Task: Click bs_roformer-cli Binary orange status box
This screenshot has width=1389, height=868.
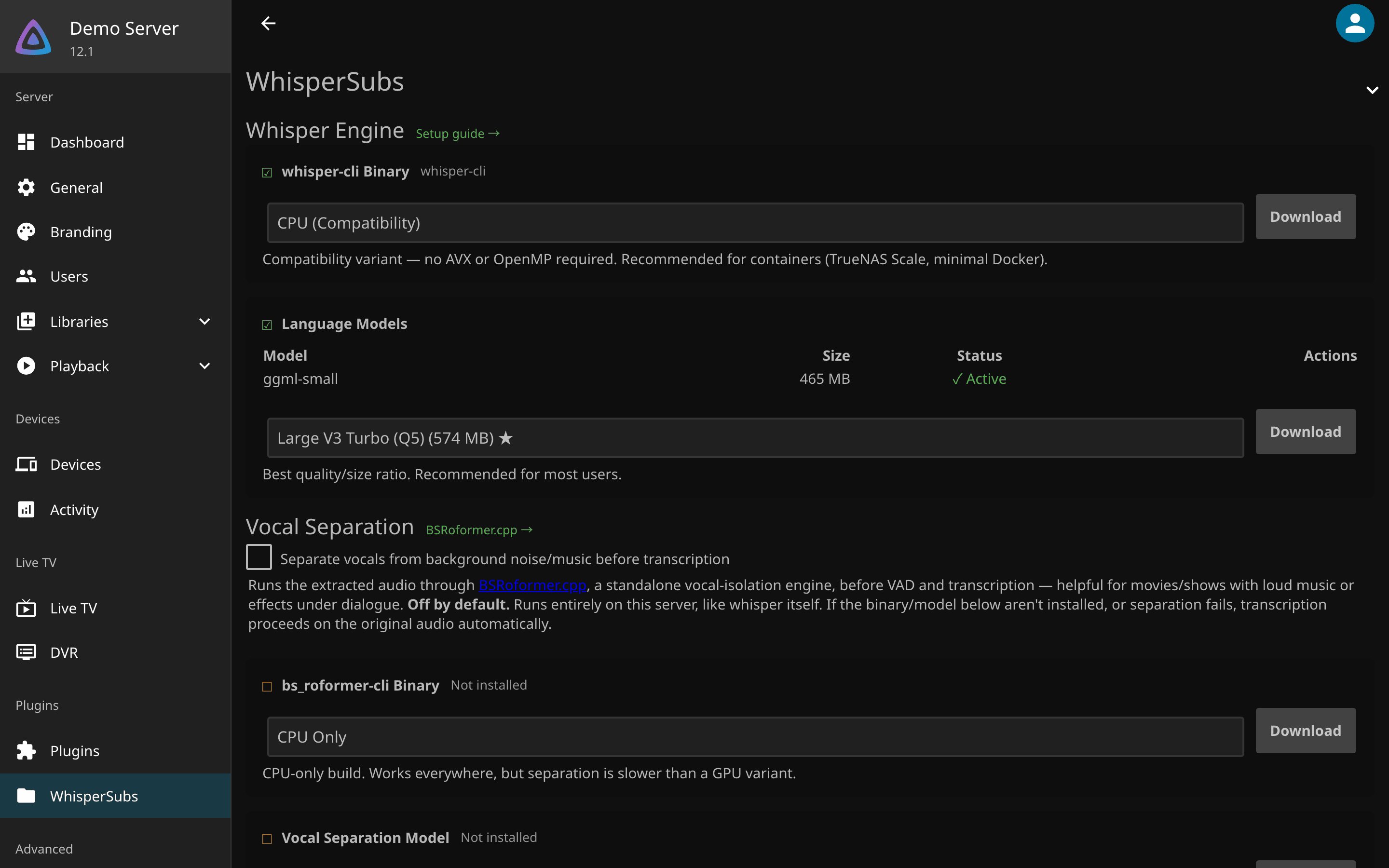Action: pos(267,687)
